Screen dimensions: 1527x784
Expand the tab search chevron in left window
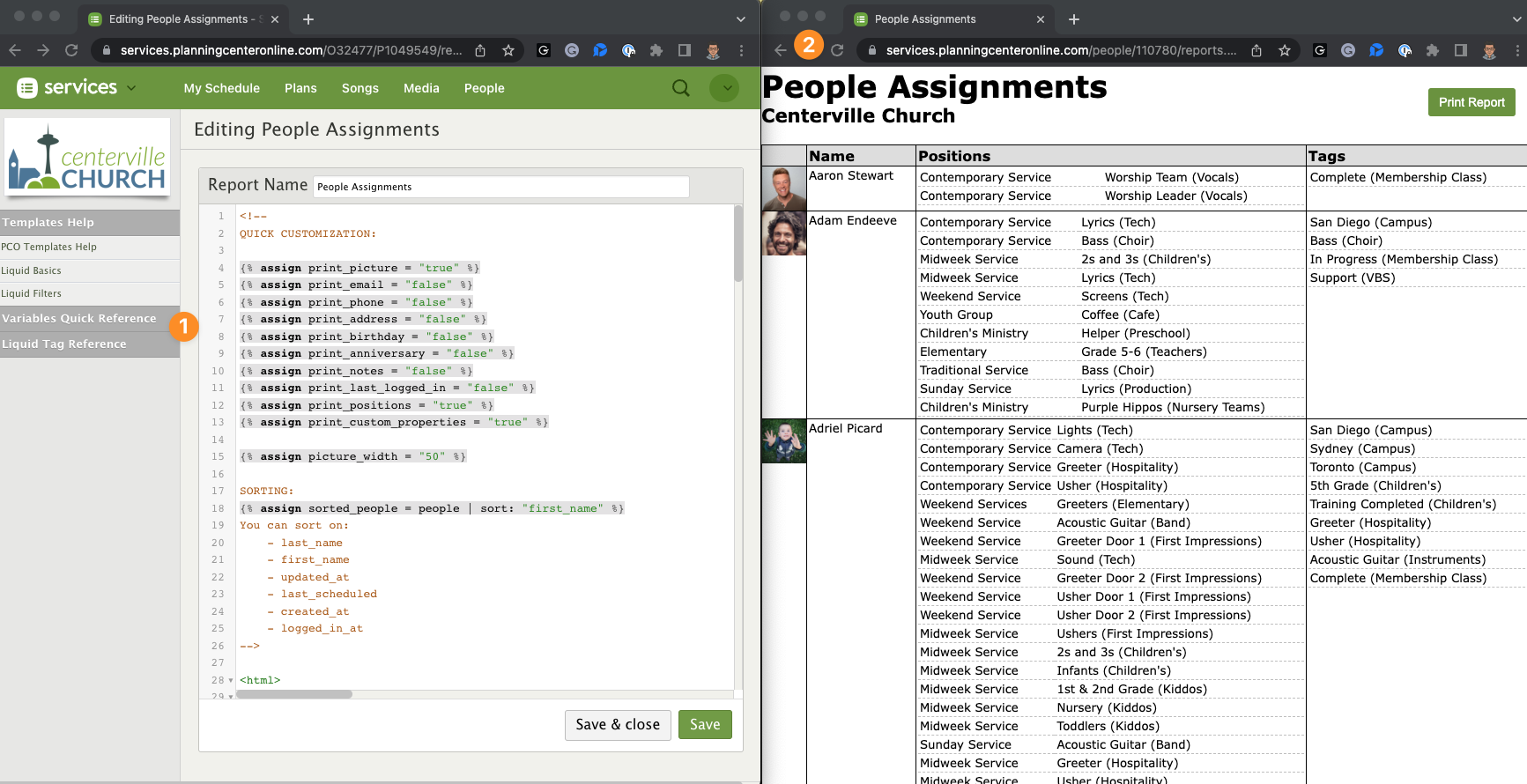741,18
